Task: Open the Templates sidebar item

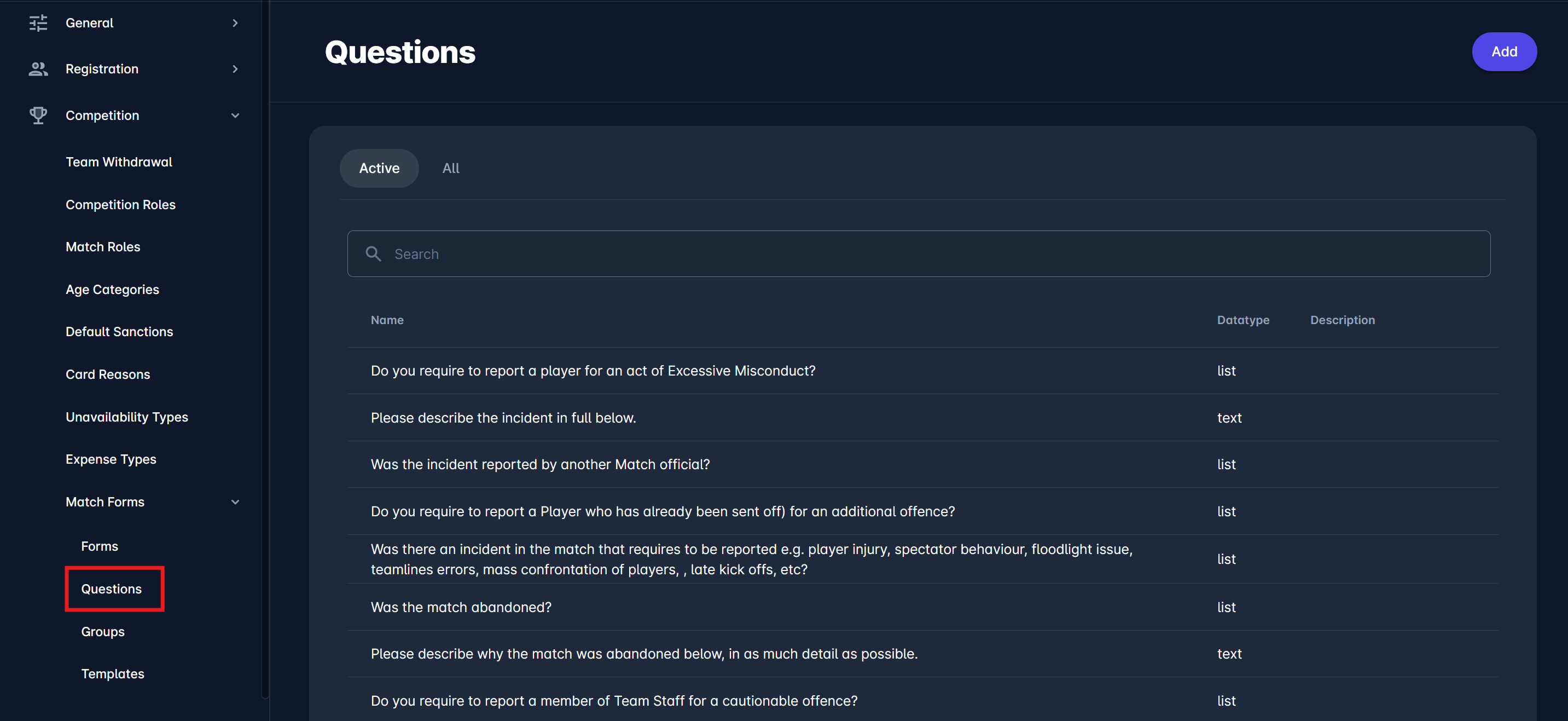Action: (x=113, y=674)
